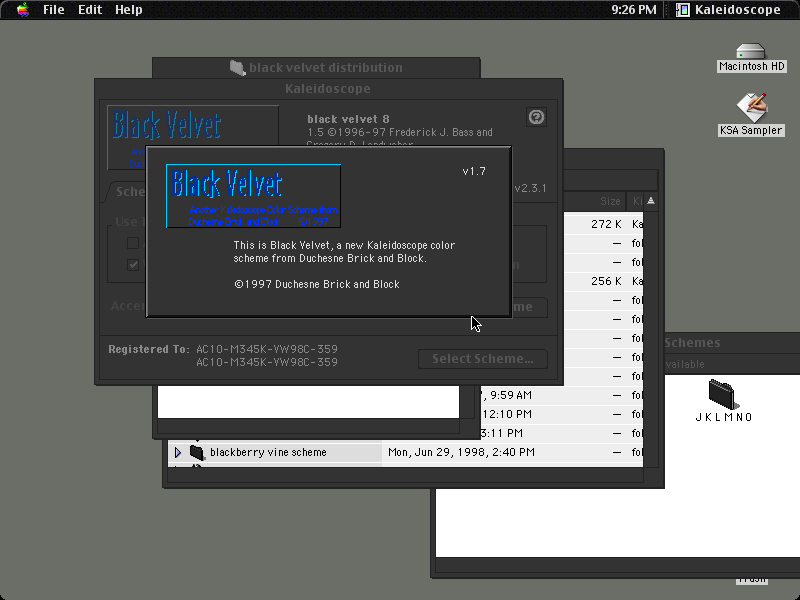Click the 256 K size cell
This screenshot has height=600, width=800.
606,281
